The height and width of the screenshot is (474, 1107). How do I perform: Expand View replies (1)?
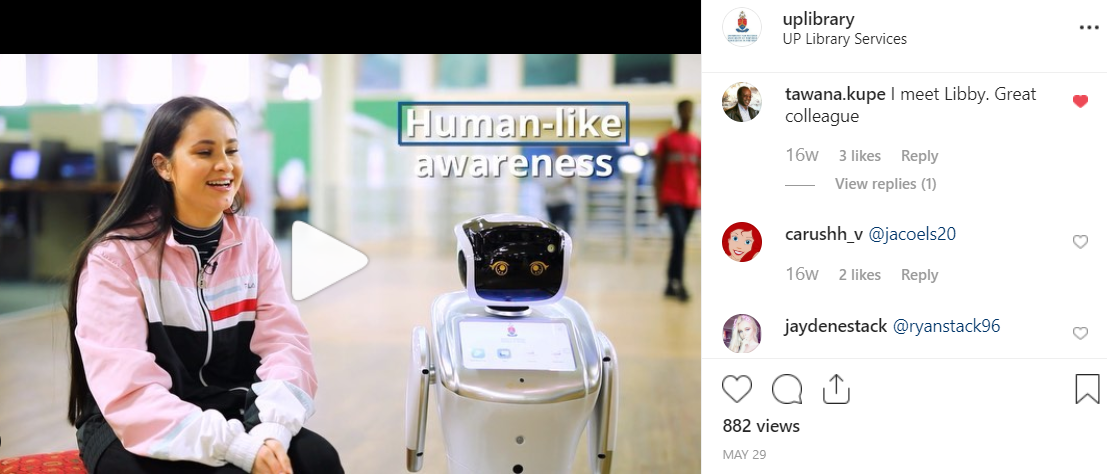pos(885,184)
